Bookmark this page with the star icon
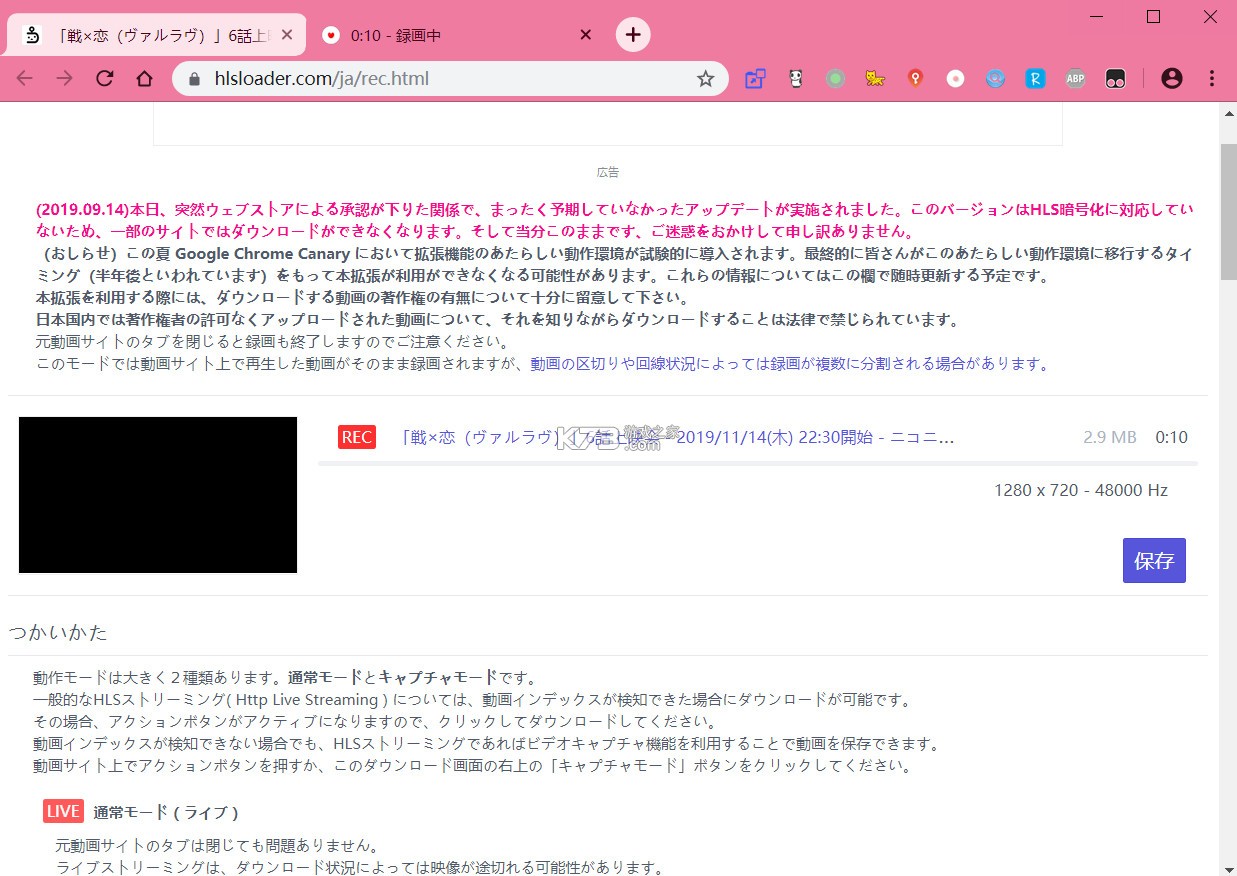Screen dimensions: 1237x876 tap(706, 77)
